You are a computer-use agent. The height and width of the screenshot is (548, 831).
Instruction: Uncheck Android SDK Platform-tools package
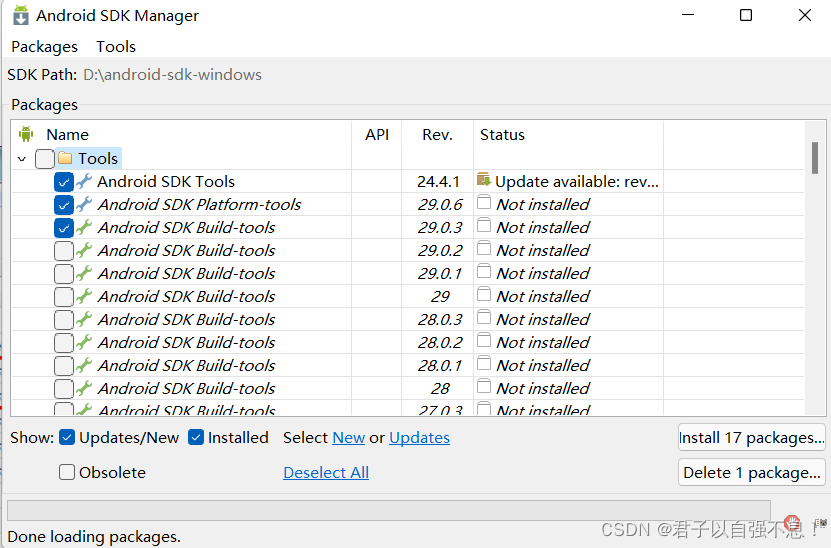[x=64, y=205]
